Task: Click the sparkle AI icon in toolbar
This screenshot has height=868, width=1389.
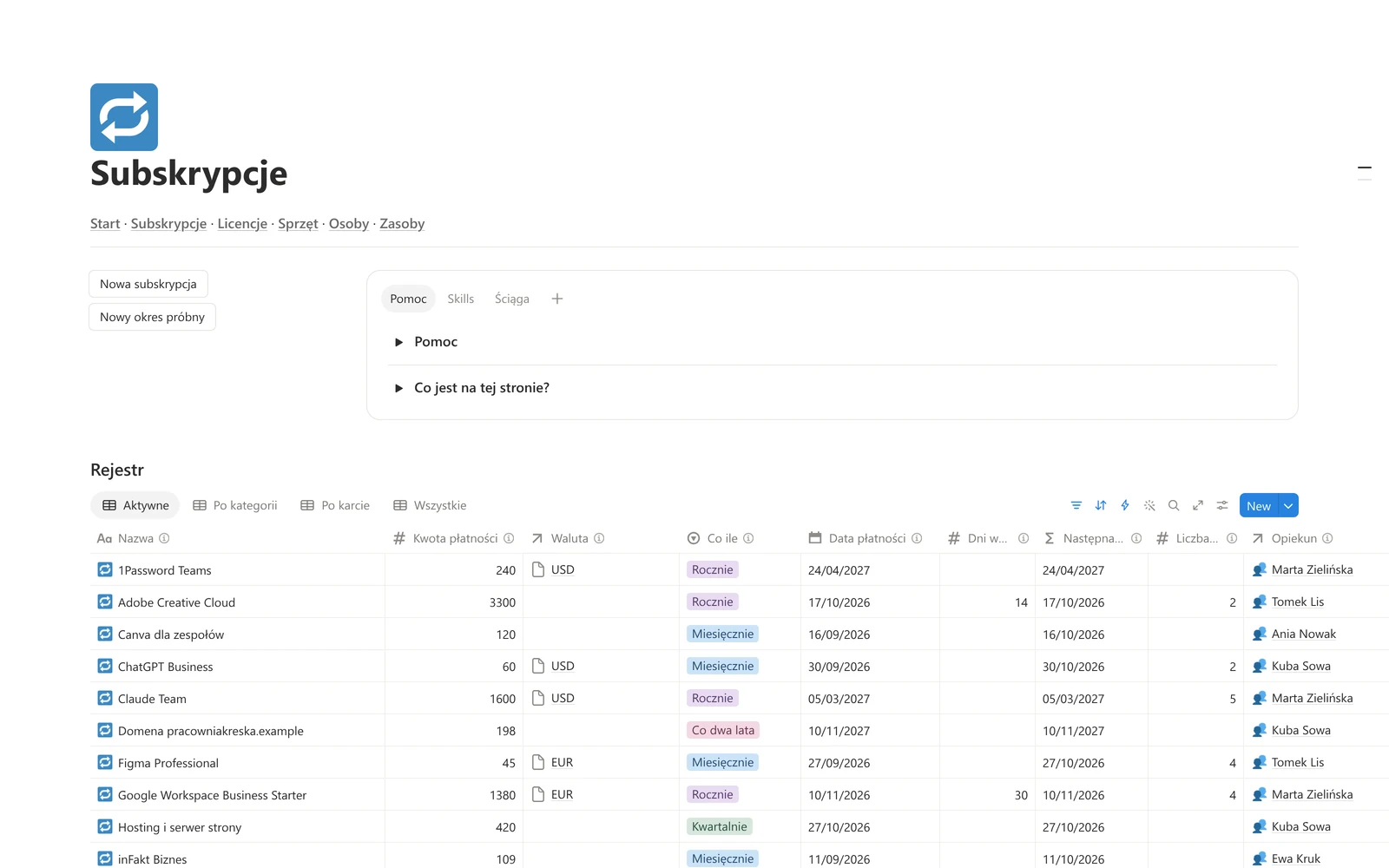Action: pyautogui.click(x=1149, y=505)
